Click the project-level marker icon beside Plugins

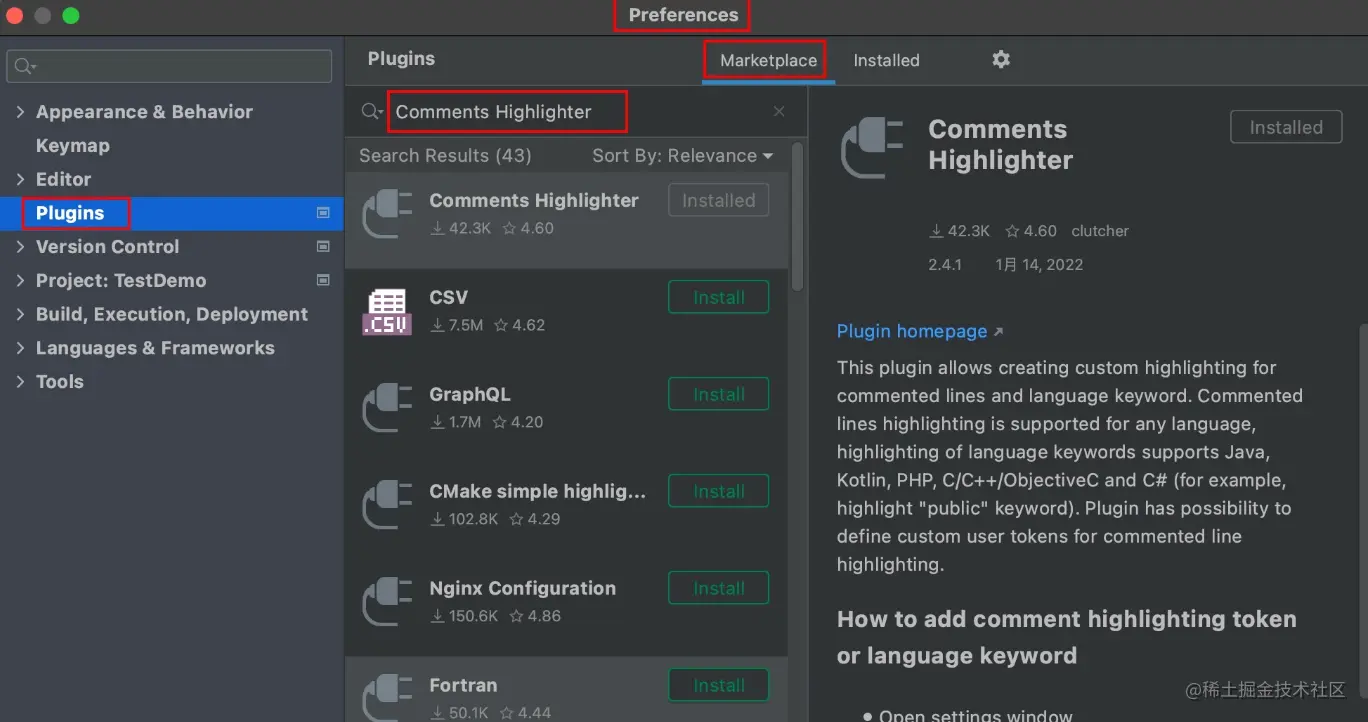pos(323,213)
